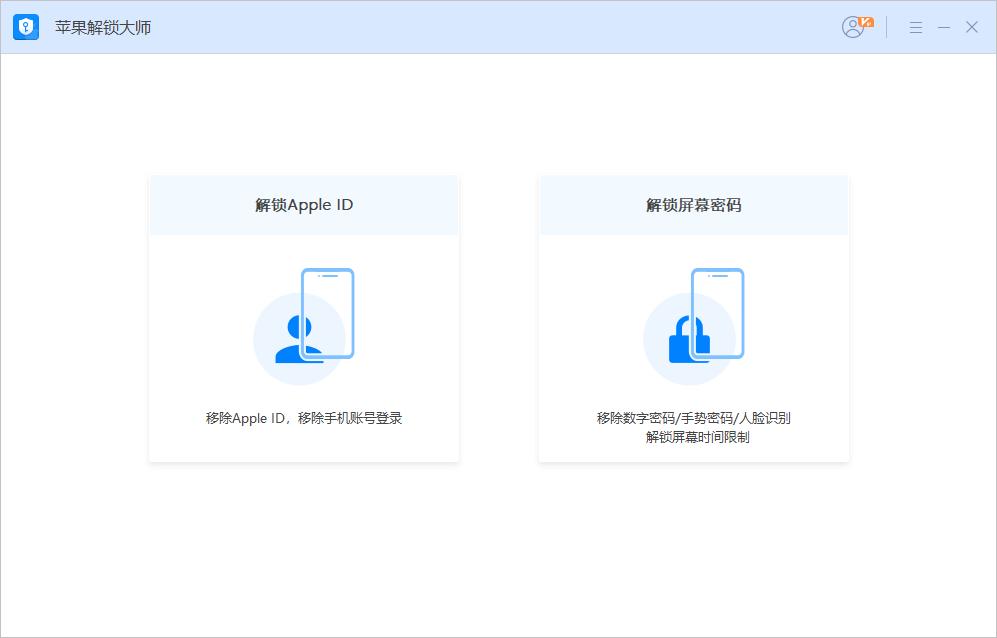Select the 解锁屏幕密码 card header
The image size is (997, 638).
tap(694, 205)
